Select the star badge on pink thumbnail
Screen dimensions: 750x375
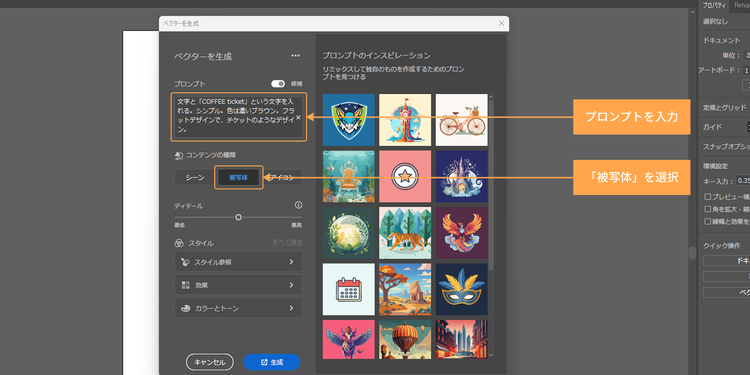click(x=405, y=176)
